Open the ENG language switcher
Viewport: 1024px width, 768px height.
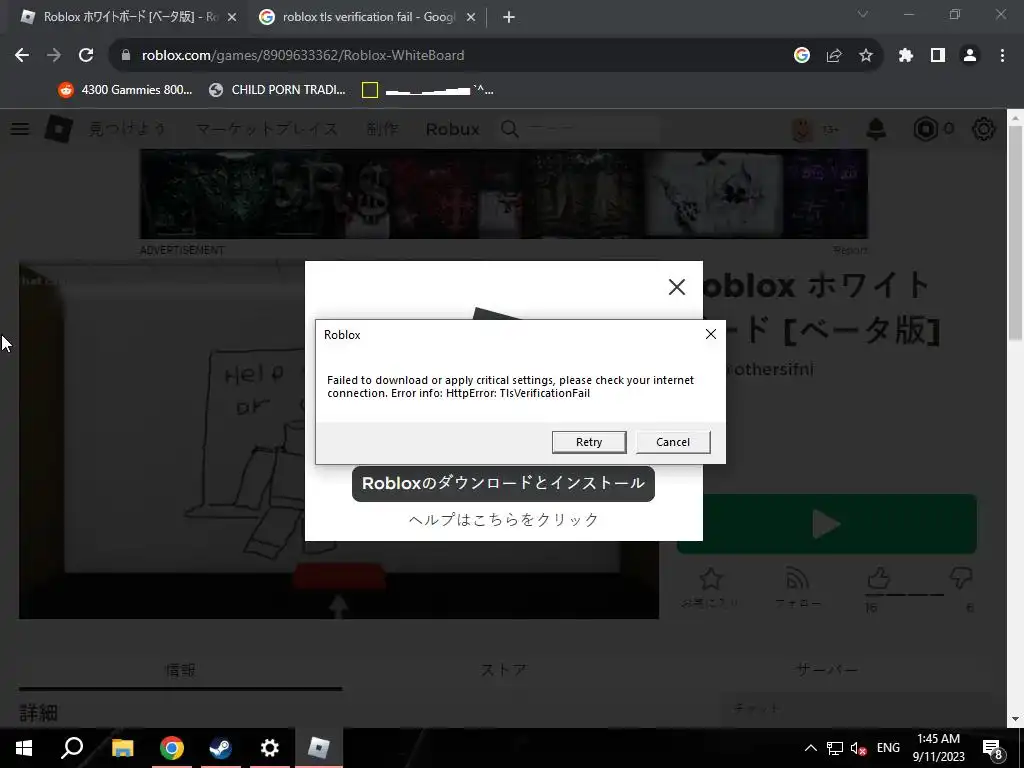(x=888, y=748)
